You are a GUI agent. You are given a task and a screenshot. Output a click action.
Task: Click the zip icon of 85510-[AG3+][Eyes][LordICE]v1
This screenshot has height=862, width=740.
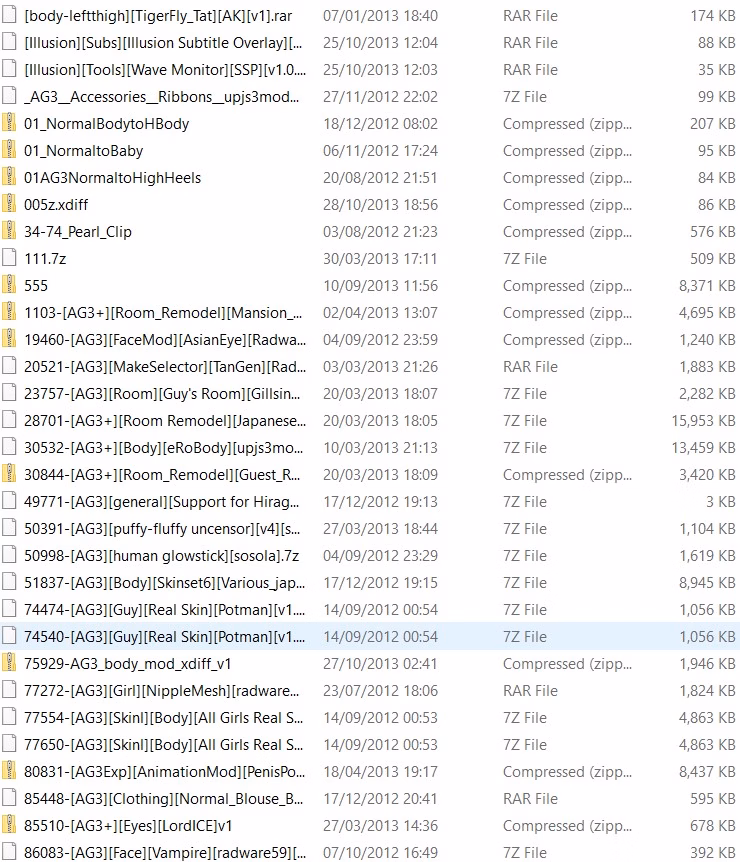tap(9, 825)
